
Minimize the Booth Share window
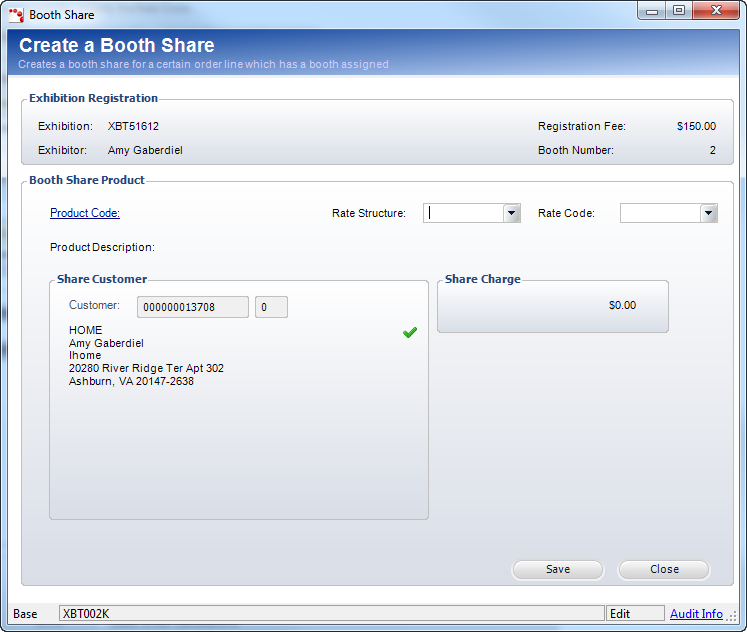click(x=652, y=11)
